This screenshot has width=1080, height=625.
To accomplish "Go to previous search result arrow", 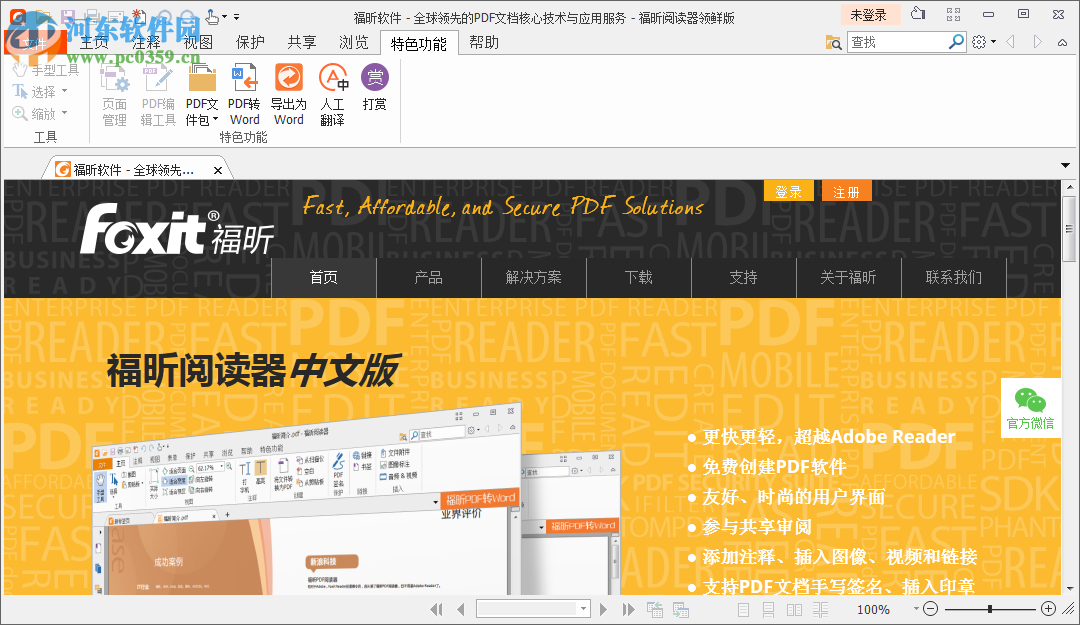I will click(1010, 42).
